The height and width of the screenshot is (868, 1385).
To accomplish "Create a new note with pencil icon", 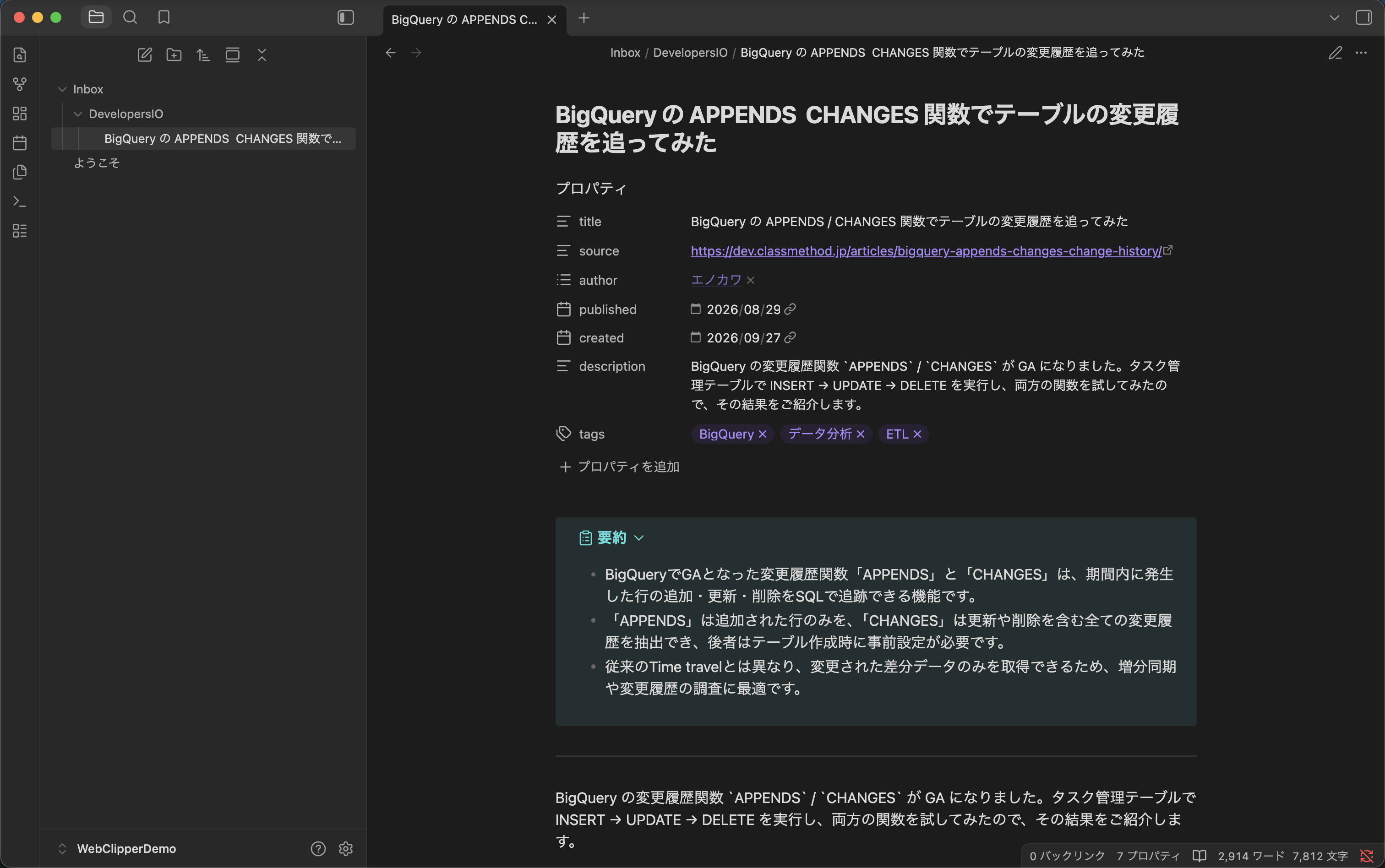I will click(145, 55).
